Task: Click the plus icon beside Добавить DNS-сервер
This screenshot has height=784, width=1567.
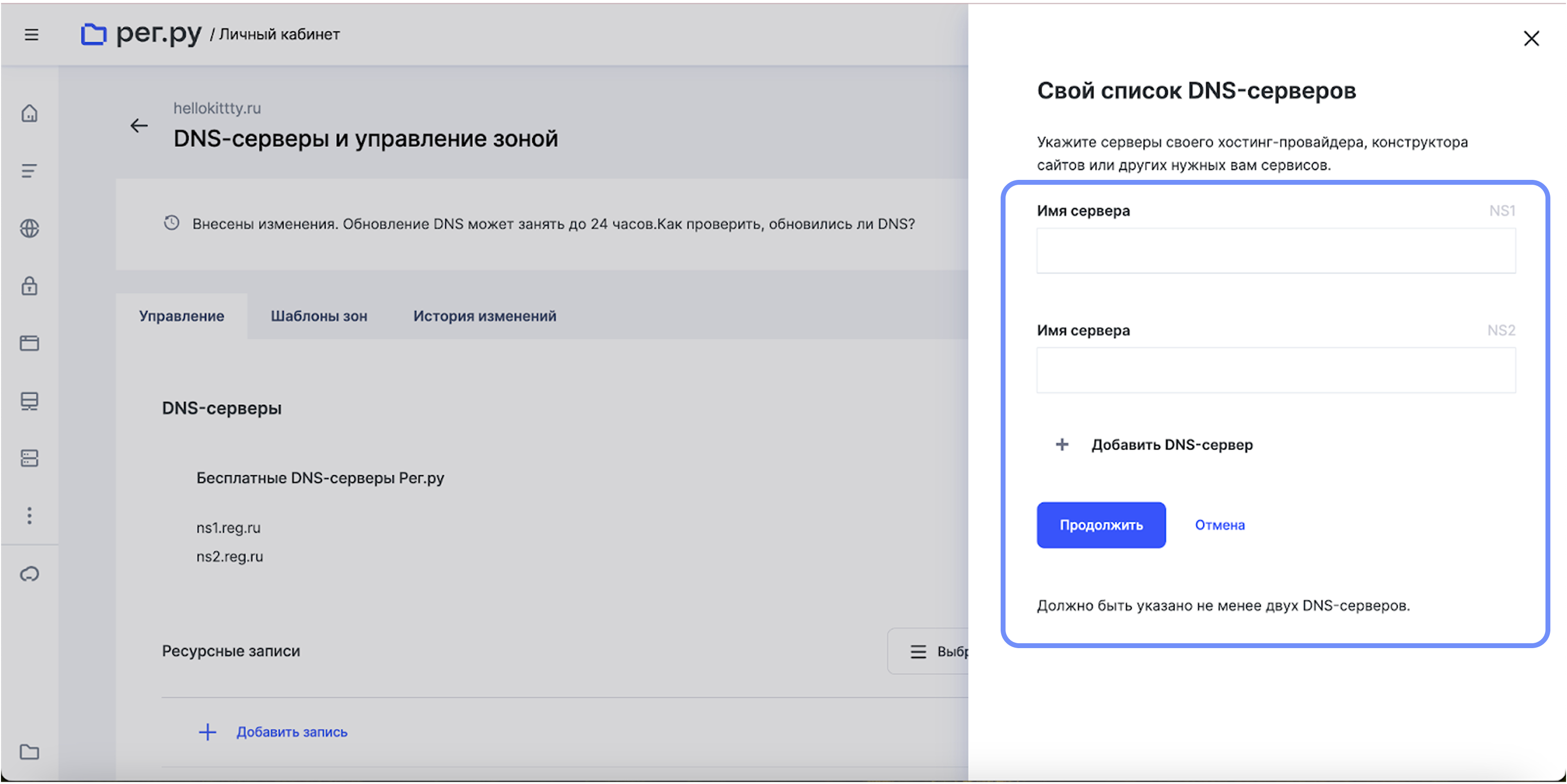Action: coord(1062,445)
